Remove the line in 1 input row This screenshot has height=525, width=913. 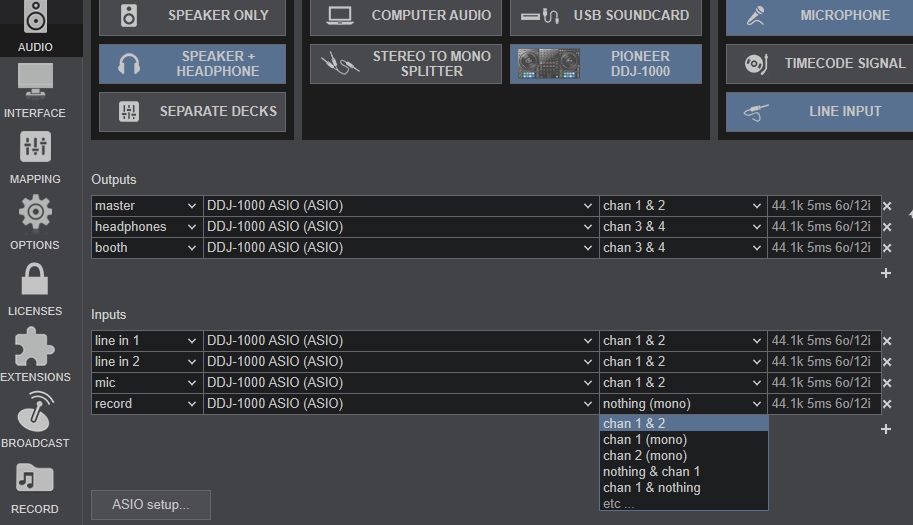click(x=887, y=341)
